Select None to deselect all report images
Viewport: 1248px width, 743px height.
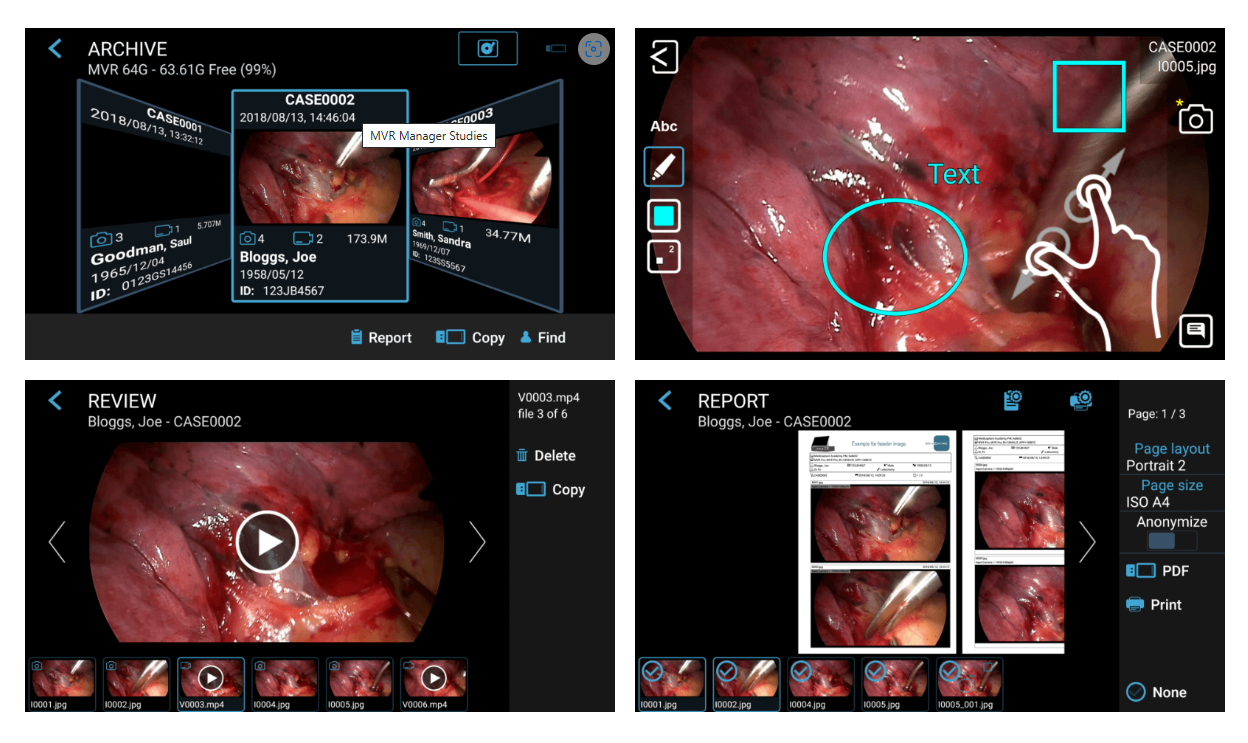point(1156,692)
